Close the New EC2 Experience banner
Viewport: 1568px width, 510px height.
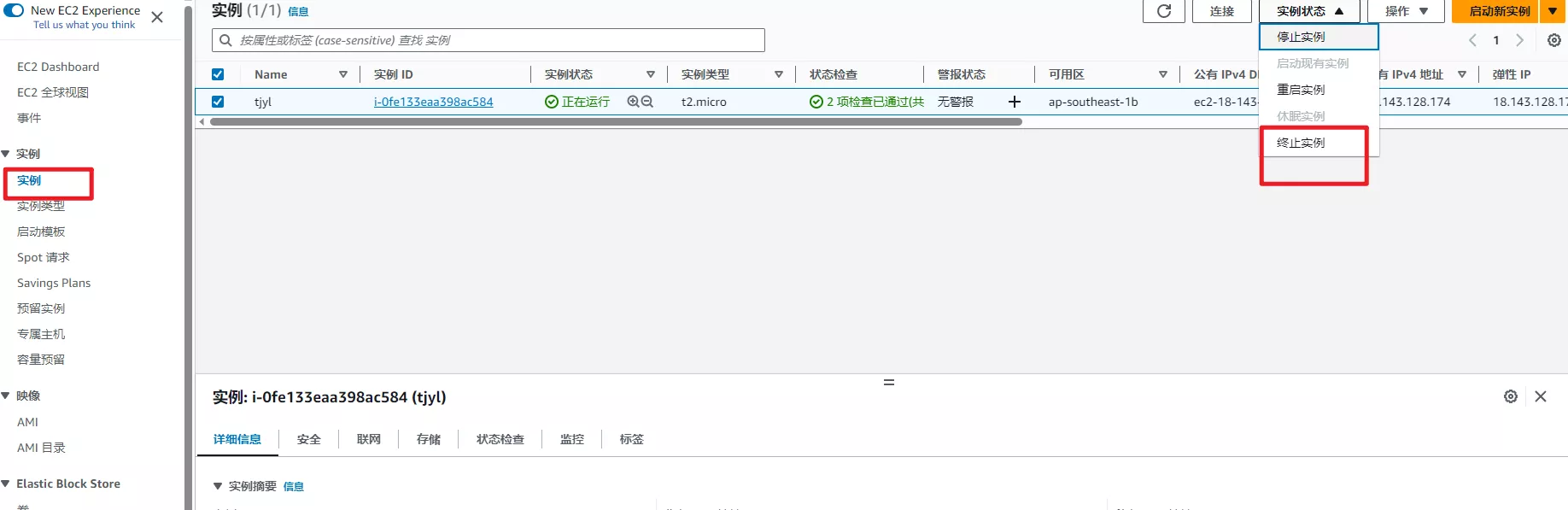tap(157, 17)
